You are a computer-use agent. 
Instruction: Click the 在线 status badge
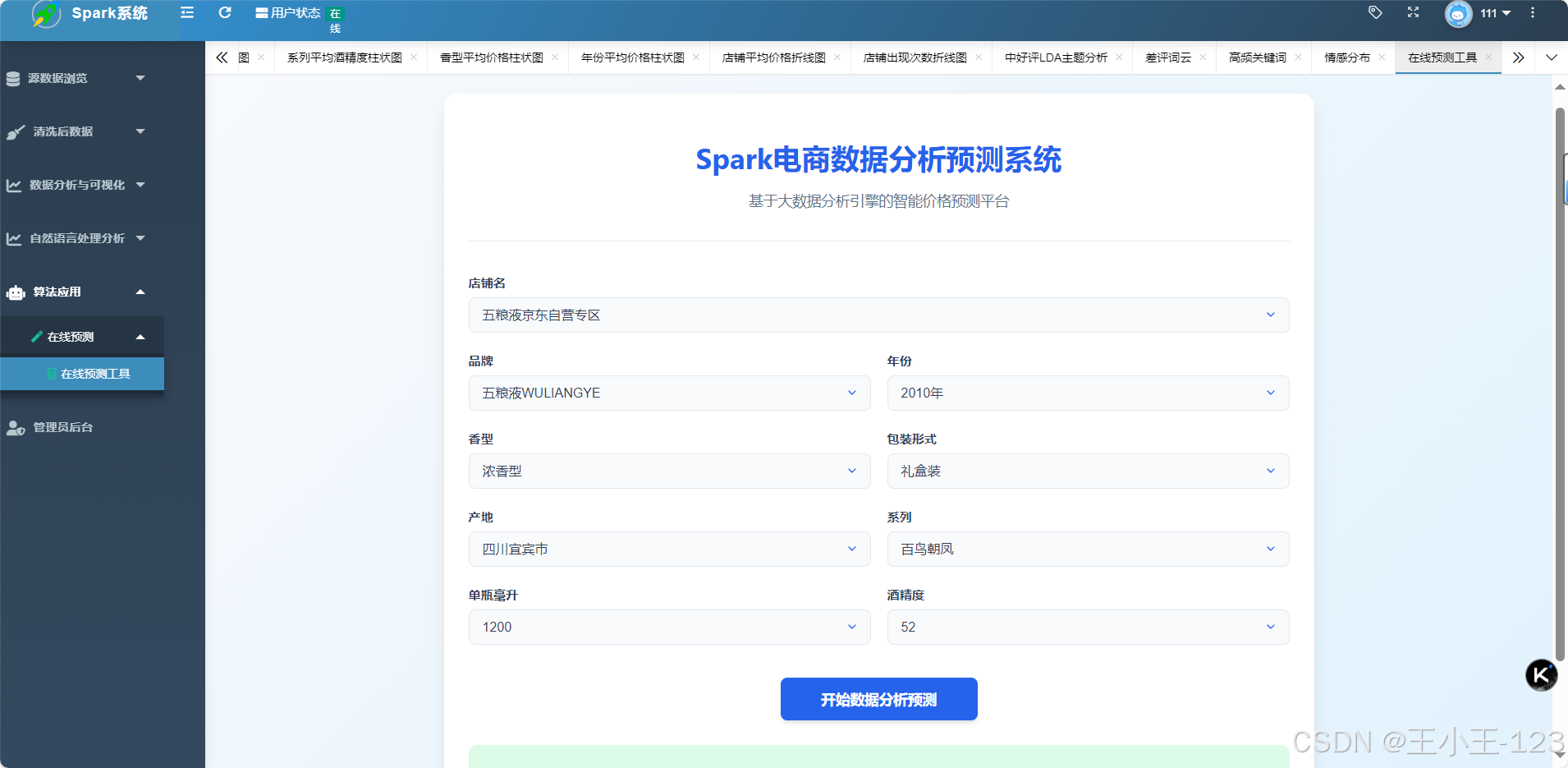coord(335,21)
